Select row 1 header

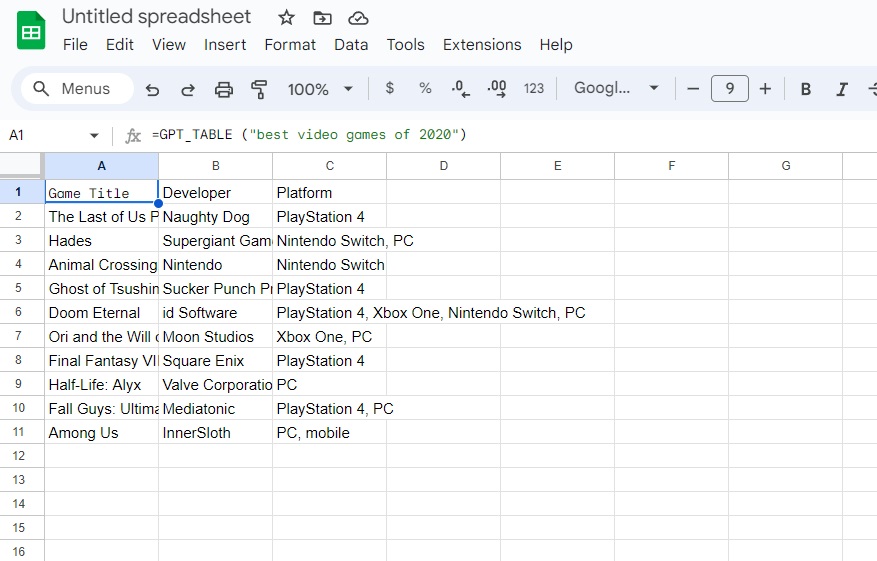pos(18,192)
